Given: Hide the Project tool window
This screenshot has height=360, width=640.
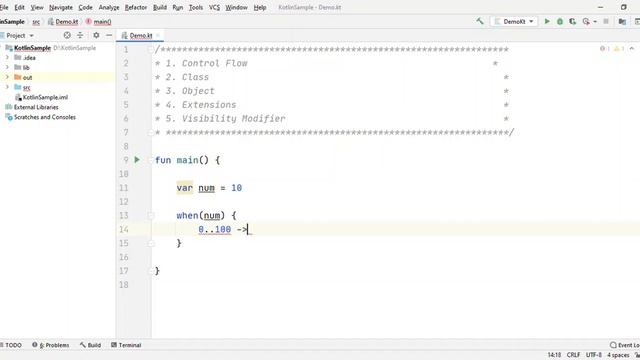Looking at the screenshot, I should (109, 36).
